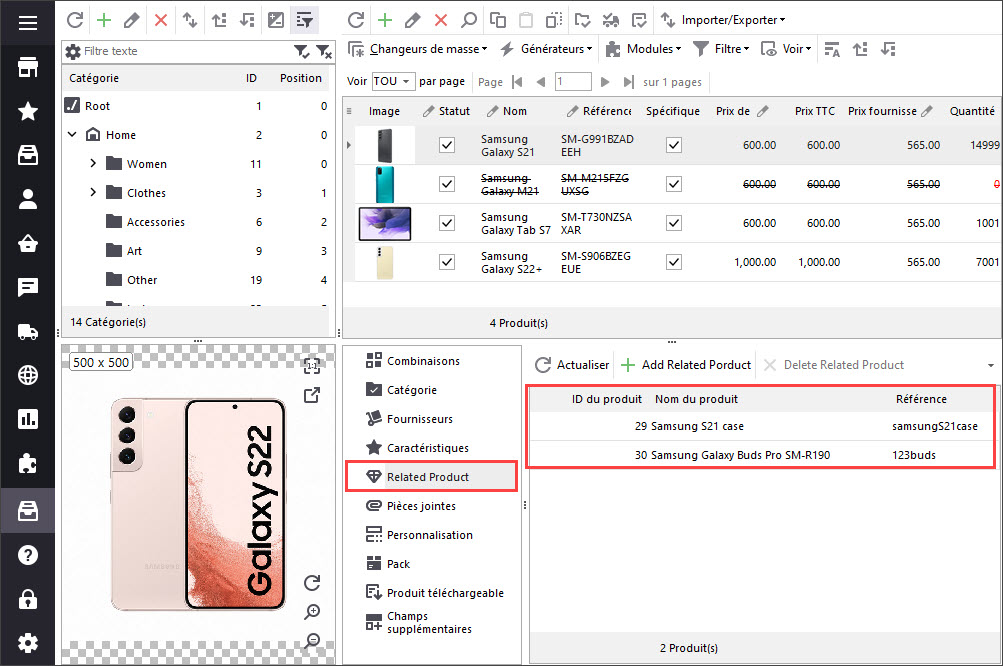Add a new product with plus icon
Image resolution: width=1003 pixels, height=666 pixels.
(x=384, y=20)
